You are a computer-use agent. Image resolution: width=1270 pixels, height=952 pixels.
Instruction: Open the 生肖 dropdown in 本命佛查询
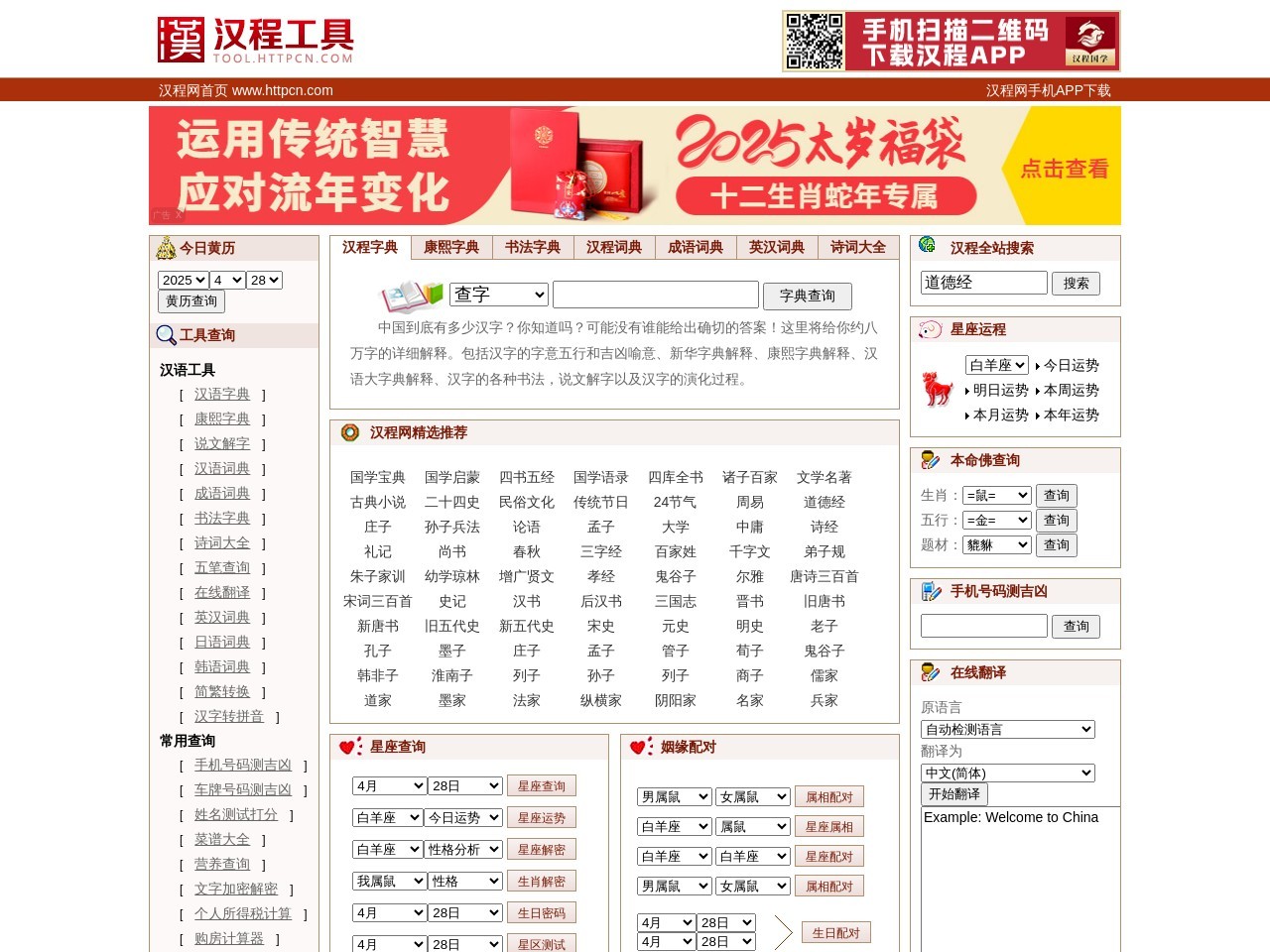point(998,495)
